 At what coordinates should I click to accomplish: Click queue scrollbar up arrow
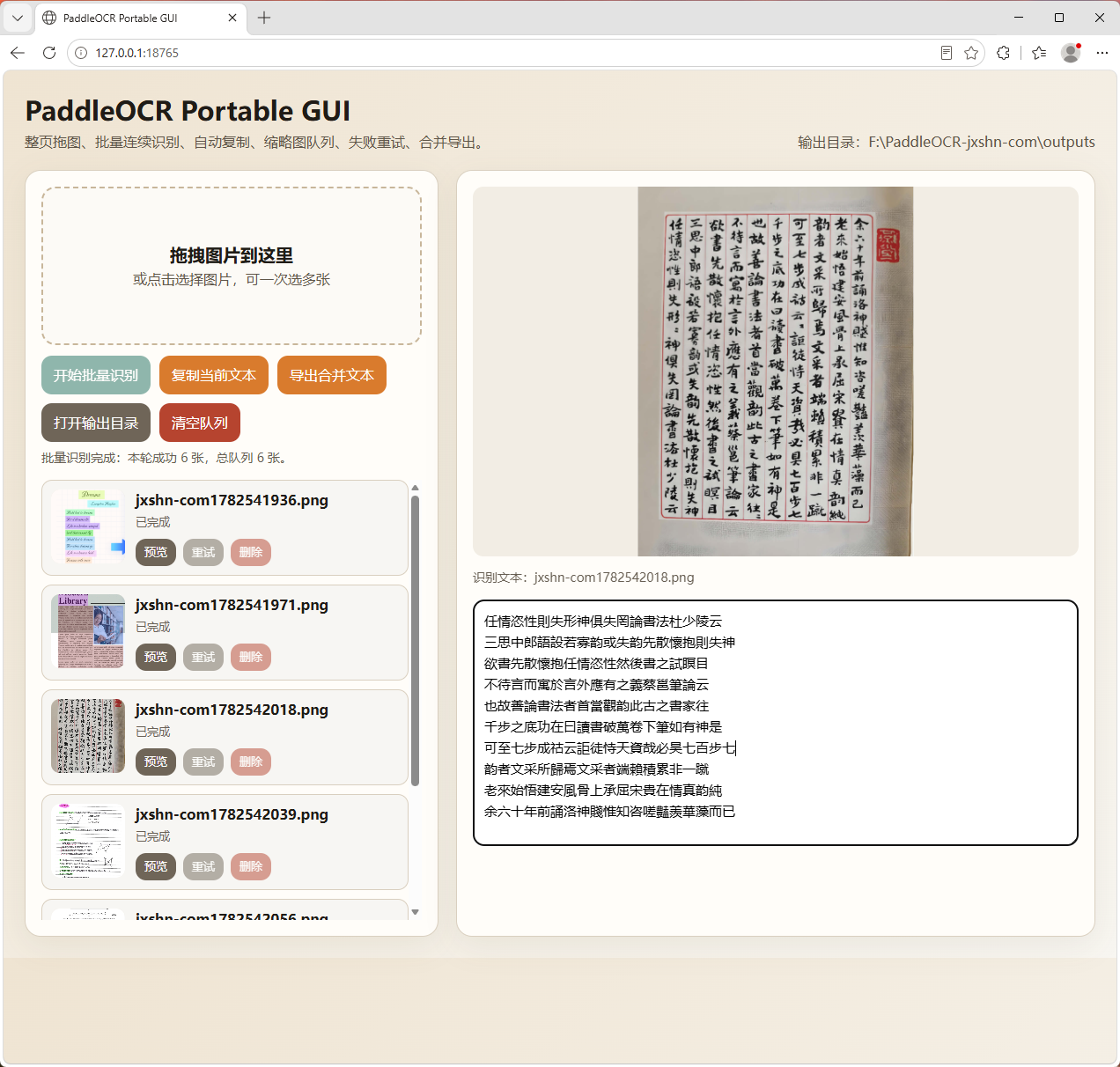[x=416, y=488]
